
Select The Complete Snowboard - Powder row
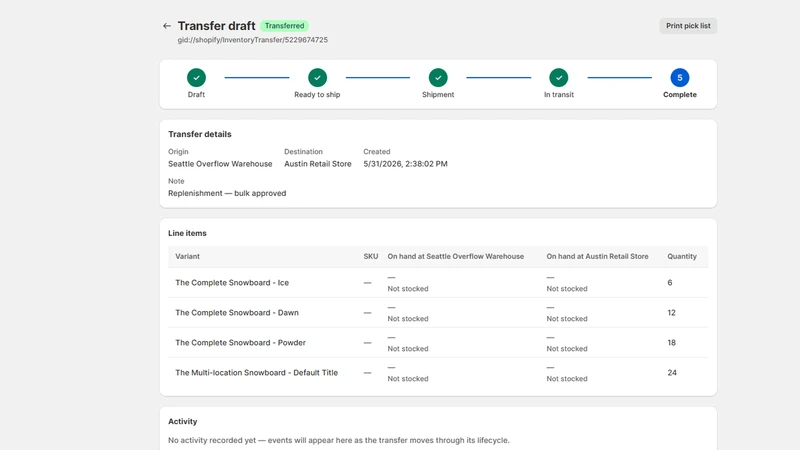tap(438, 343)
